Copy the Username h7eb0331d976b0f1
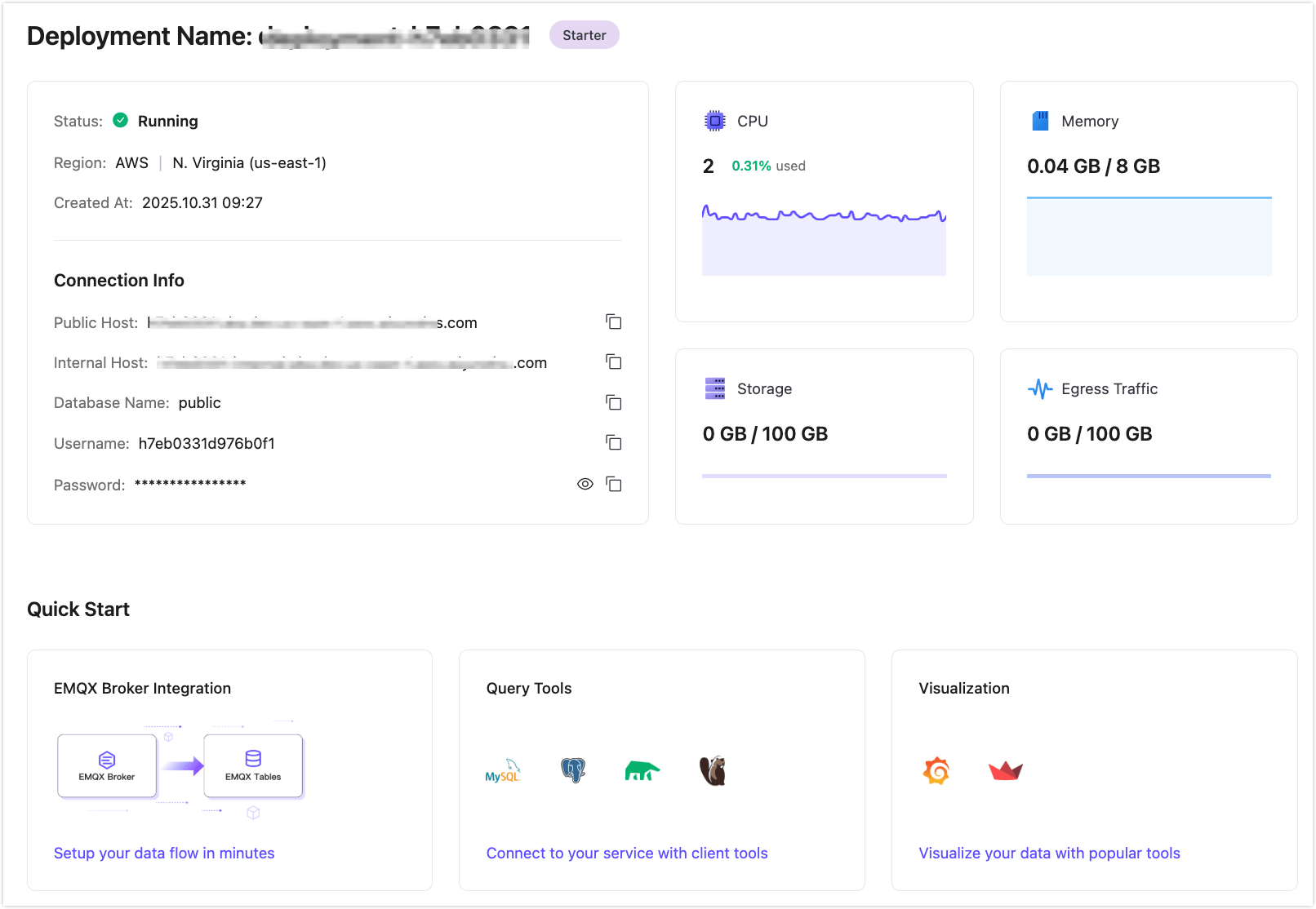 click(x=613, y=442)
